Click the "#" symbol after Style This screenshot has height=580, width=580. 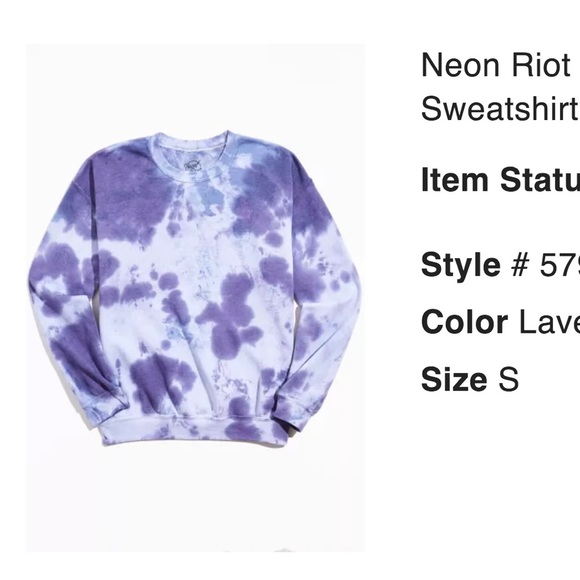click(520, 265)
